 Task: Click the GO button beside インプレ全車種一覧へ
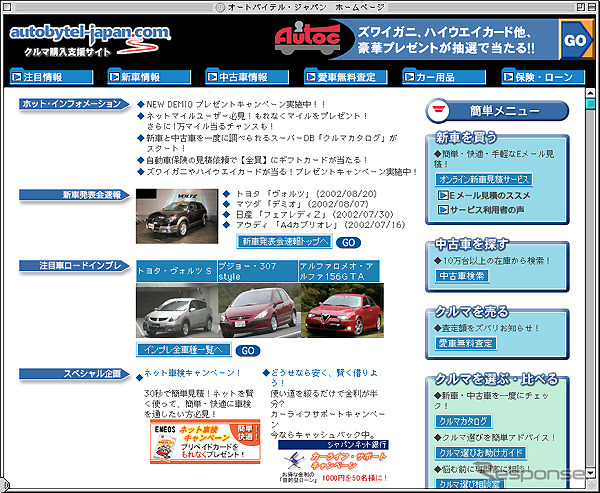(x=248, y=351)
